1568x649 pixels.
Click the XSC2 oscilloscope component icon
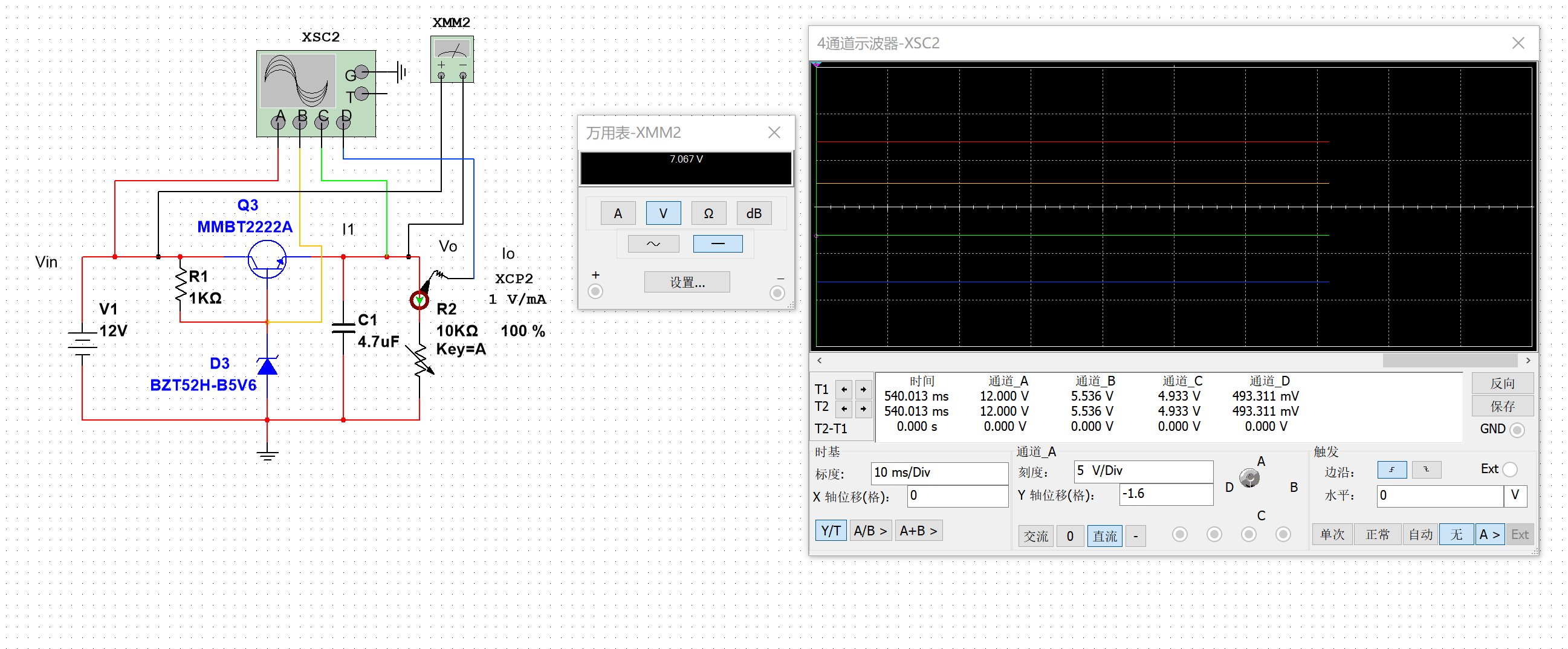pos(316,93)
